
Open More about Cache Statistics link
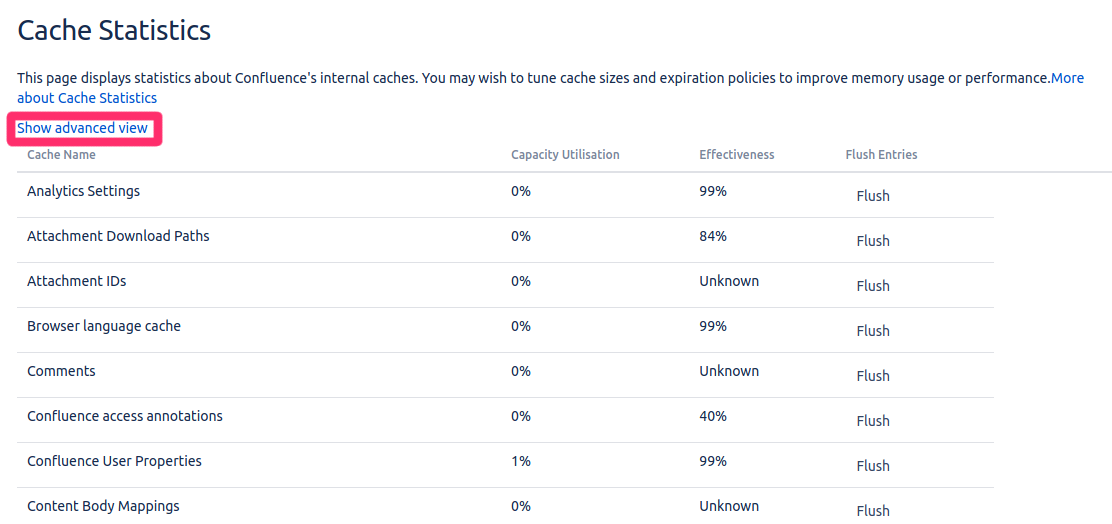(x=87, y=98)
